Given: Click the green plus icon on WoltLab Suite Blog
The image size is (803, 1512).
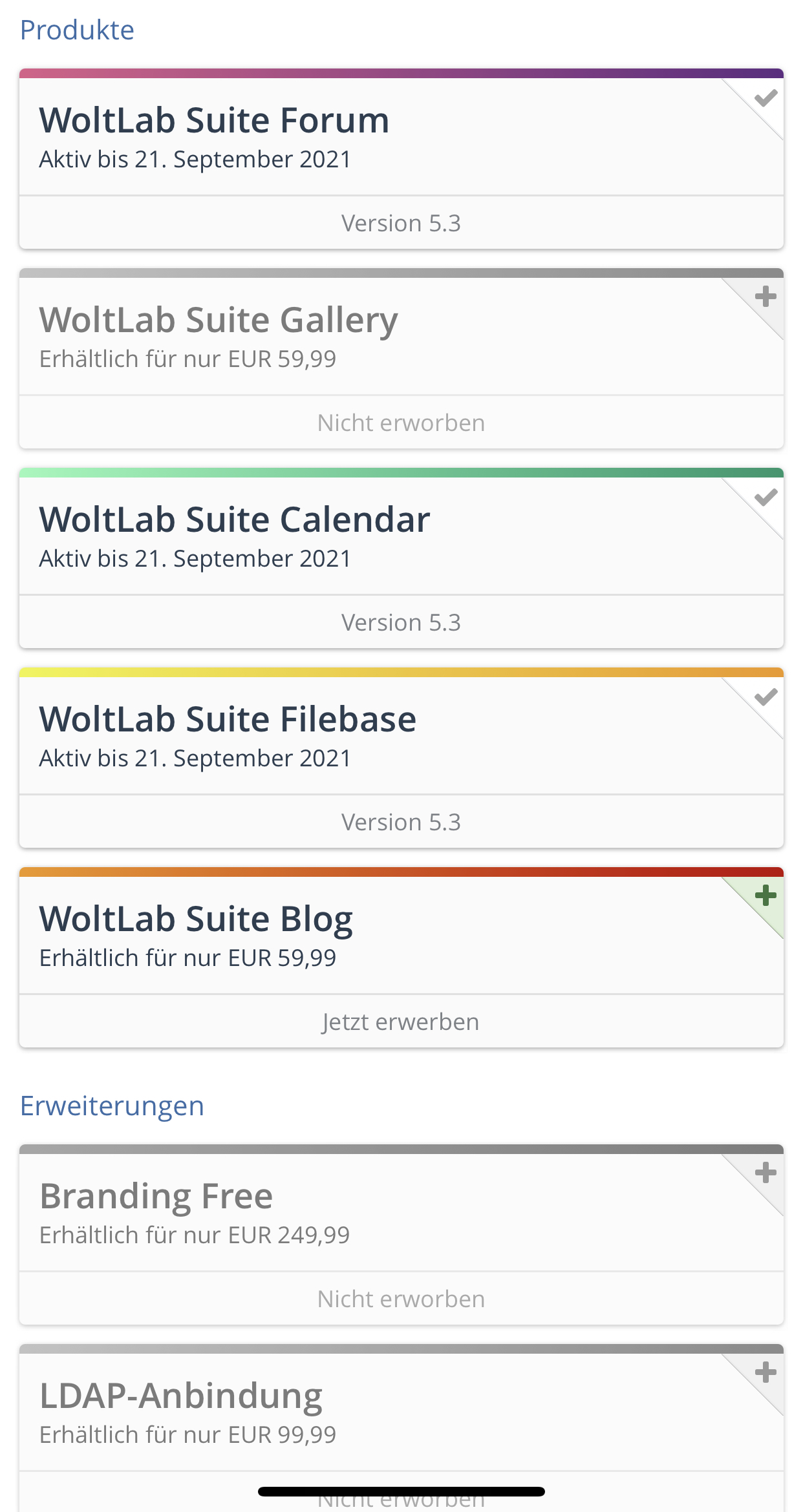Looking at the screenshot, I should coord(766,896).
